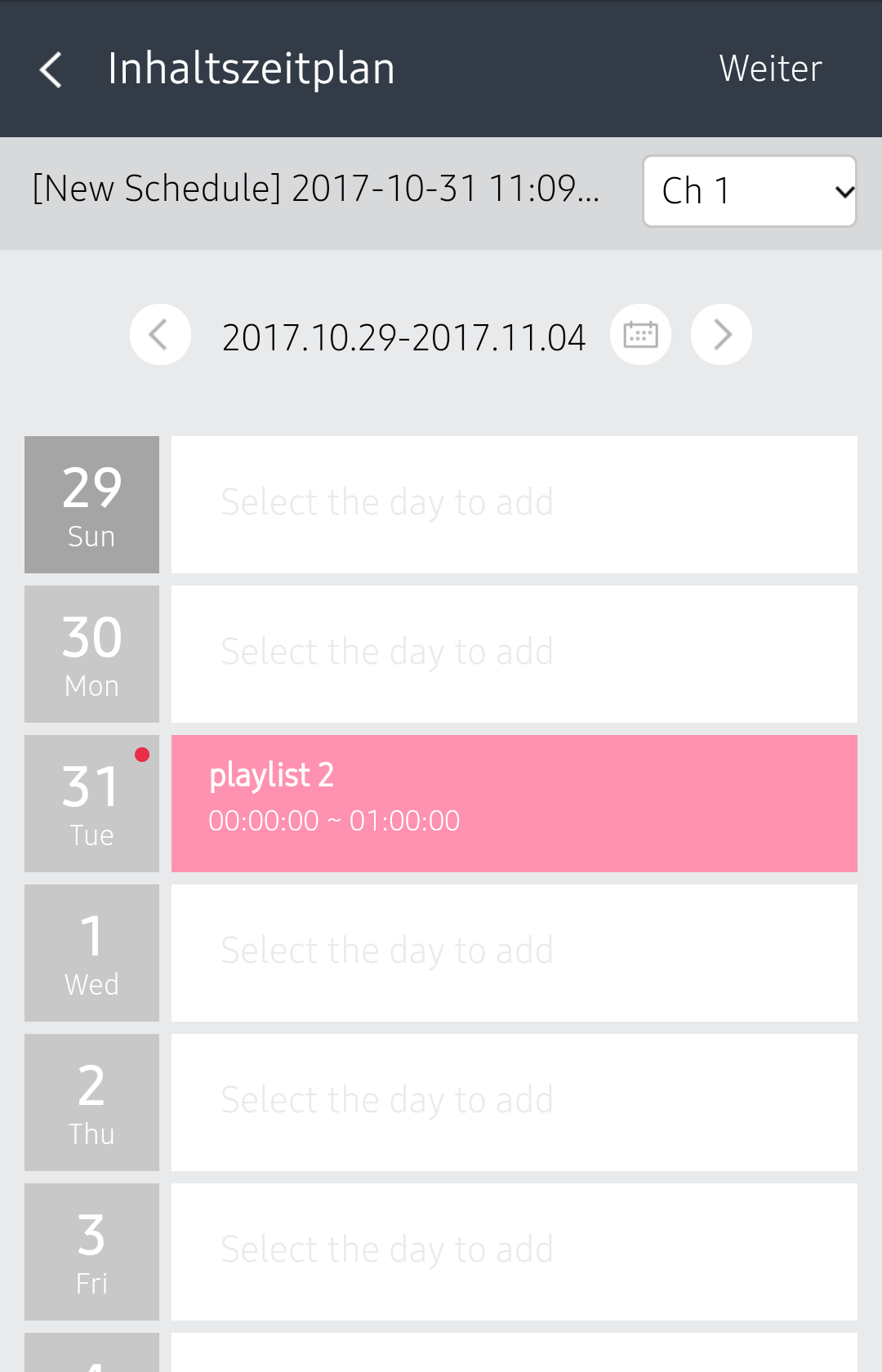This screenshot has width=882, height=1372.
Task: Select Tuesday 31 day tile
Action: pyautogui.click(x=91, y=804)
